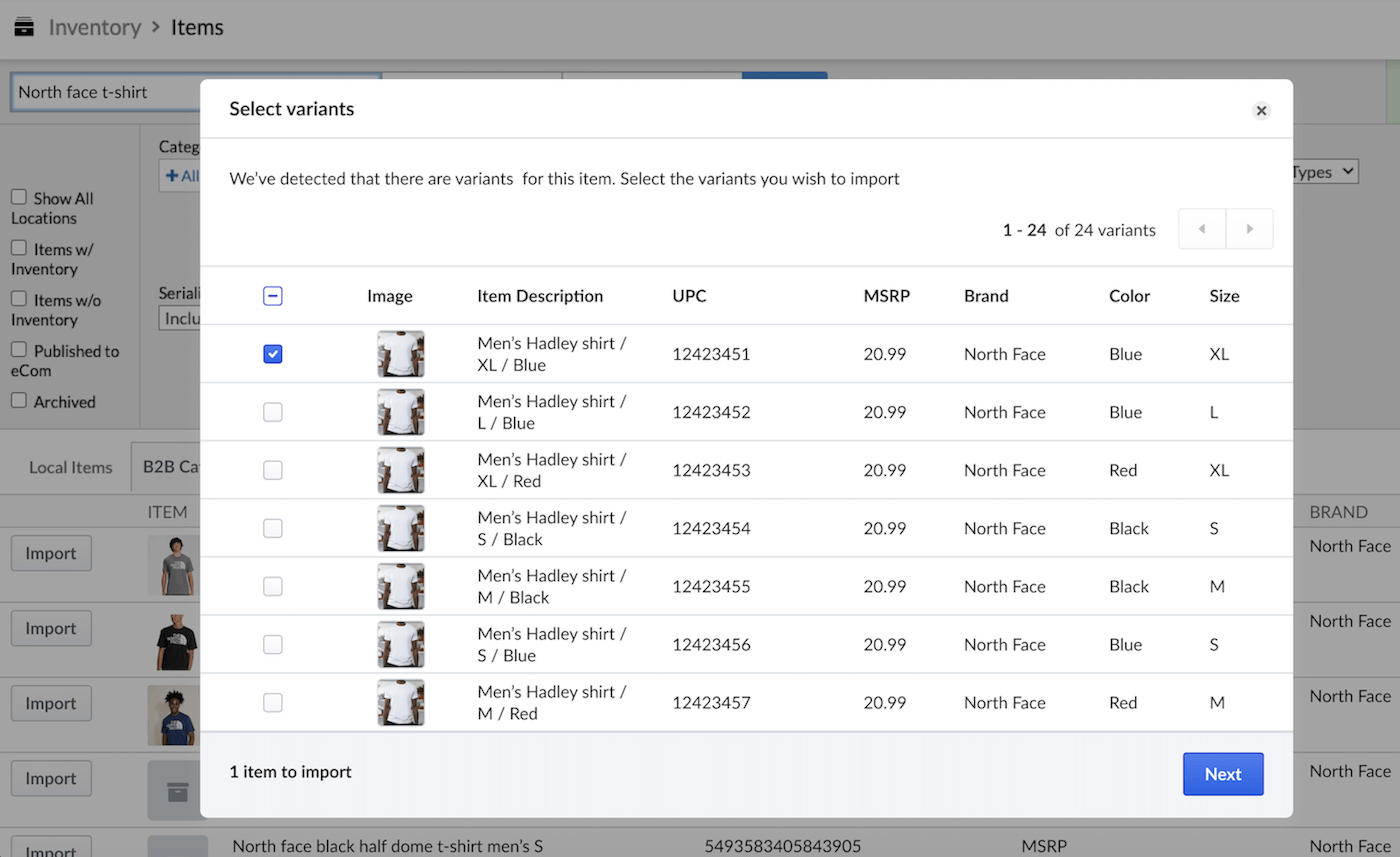Check the L / Blue variant checkbox

tap(273, 412)
